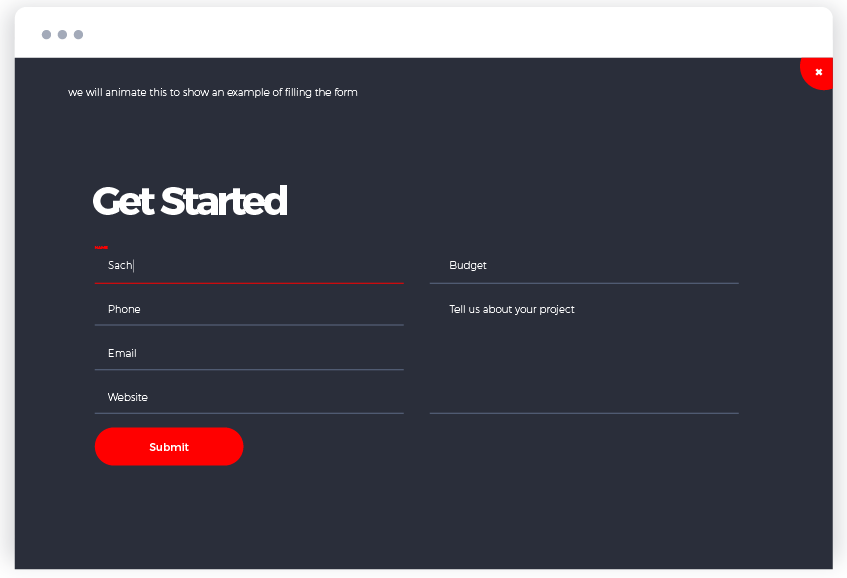Image resolution: width=847 pixels, height=578 pixels.
Task: Click the "Tell us about your project" placeholder
Action: click(x=512, y=310)
